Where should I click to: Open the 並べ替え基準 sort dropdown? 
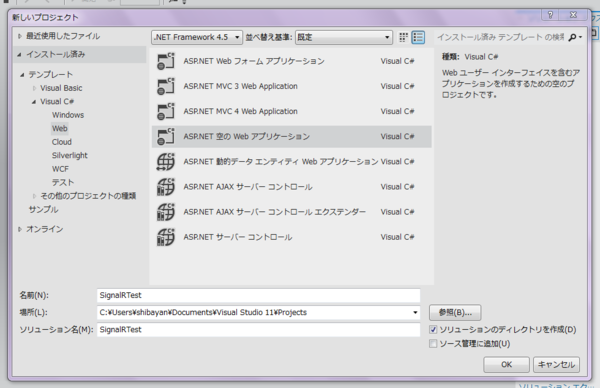[344, 37]
